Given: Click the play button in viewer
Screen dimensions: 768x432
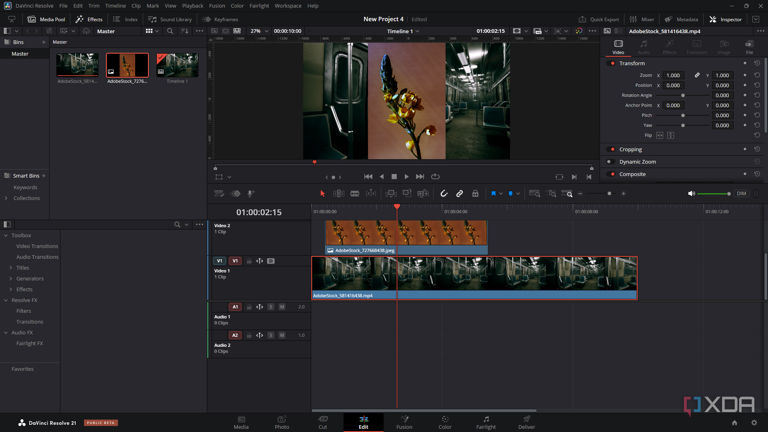Looking at the screenshot, I should (406, 176).
